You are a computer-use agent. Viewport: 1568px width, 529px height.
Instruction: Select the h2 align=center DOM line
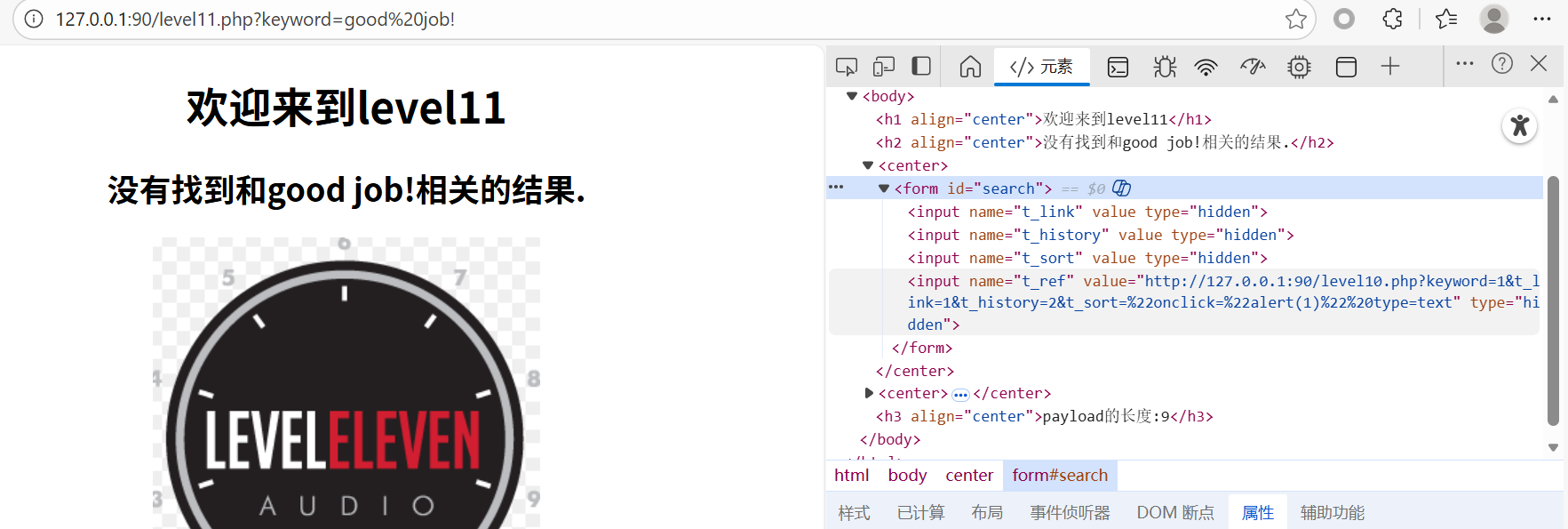pos(1104,142)
